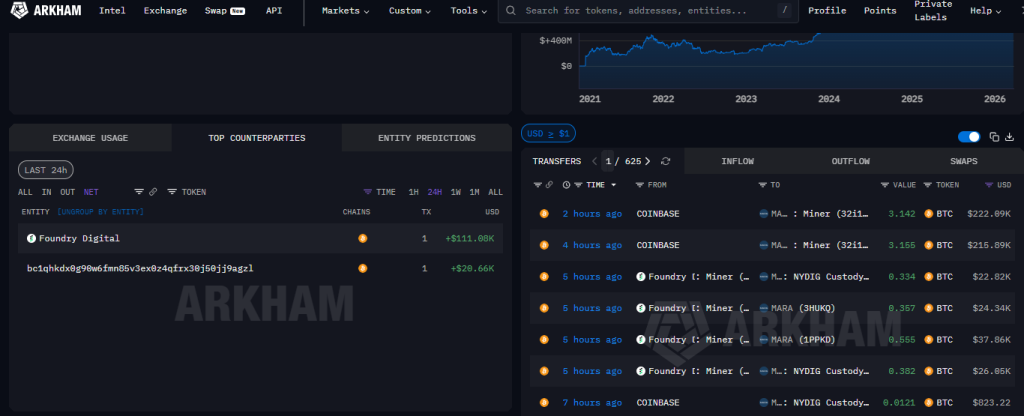Open the Foundry Digital entity

coord(79,239)
